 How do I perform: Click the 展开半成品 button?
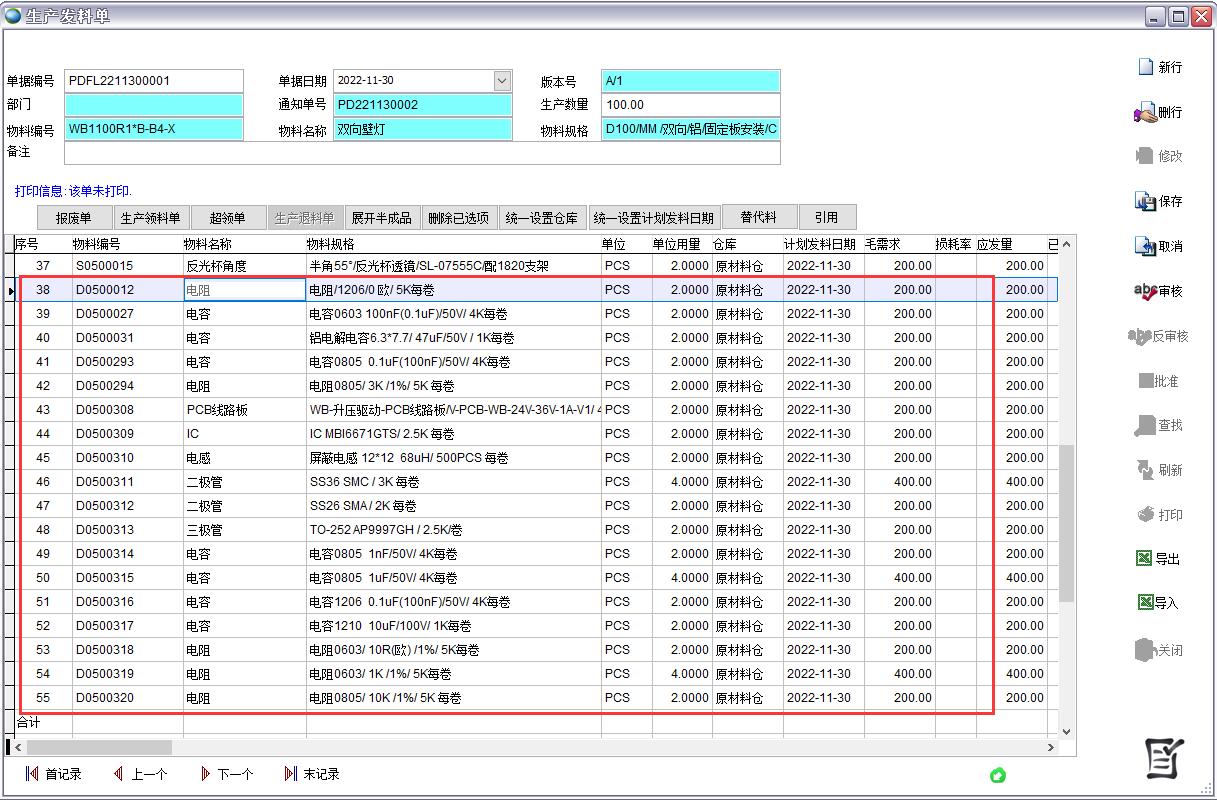click(x=381, y=218)
